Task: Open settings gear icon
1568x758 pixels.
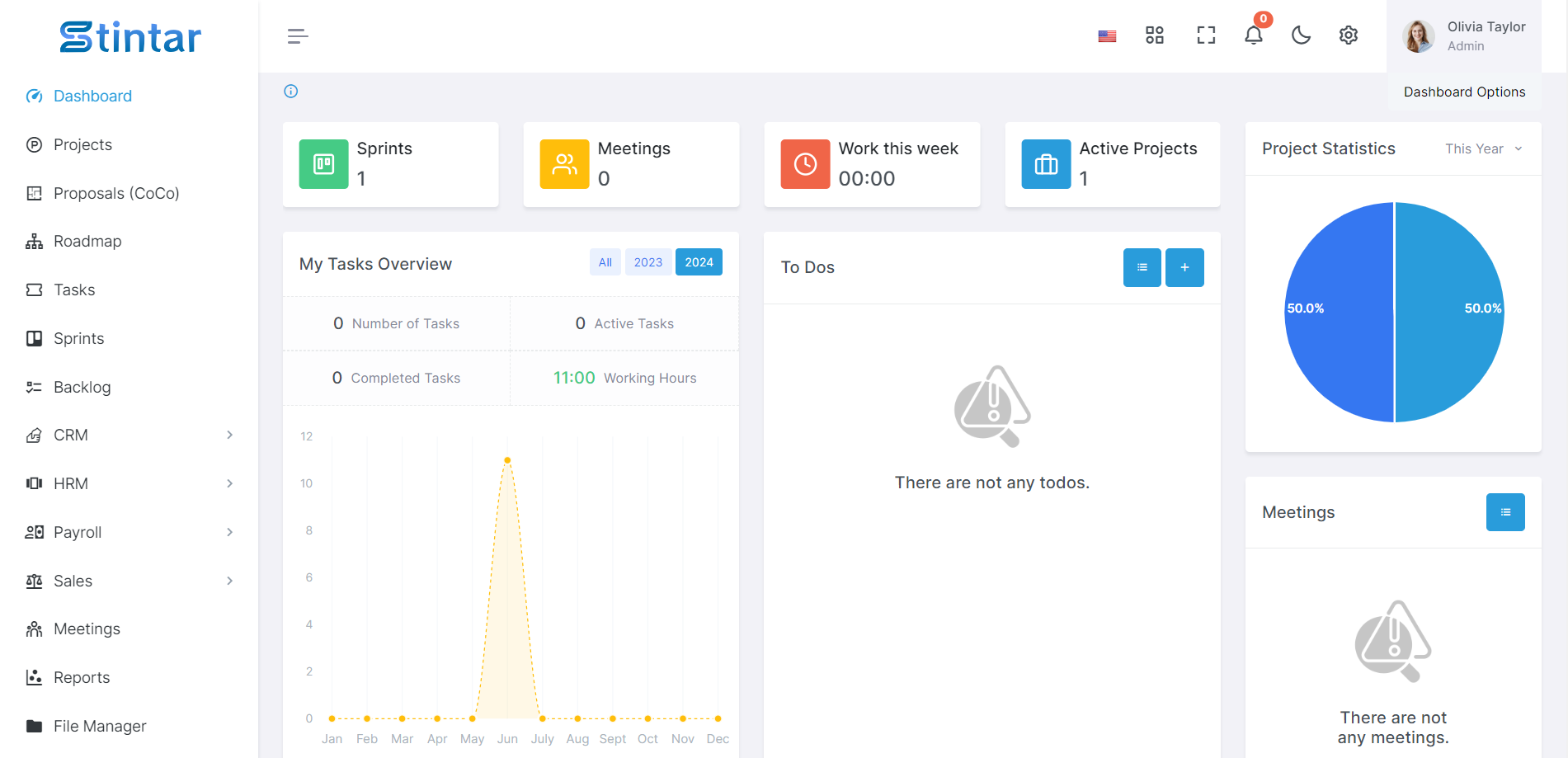Action: (x=1349, y=35)
